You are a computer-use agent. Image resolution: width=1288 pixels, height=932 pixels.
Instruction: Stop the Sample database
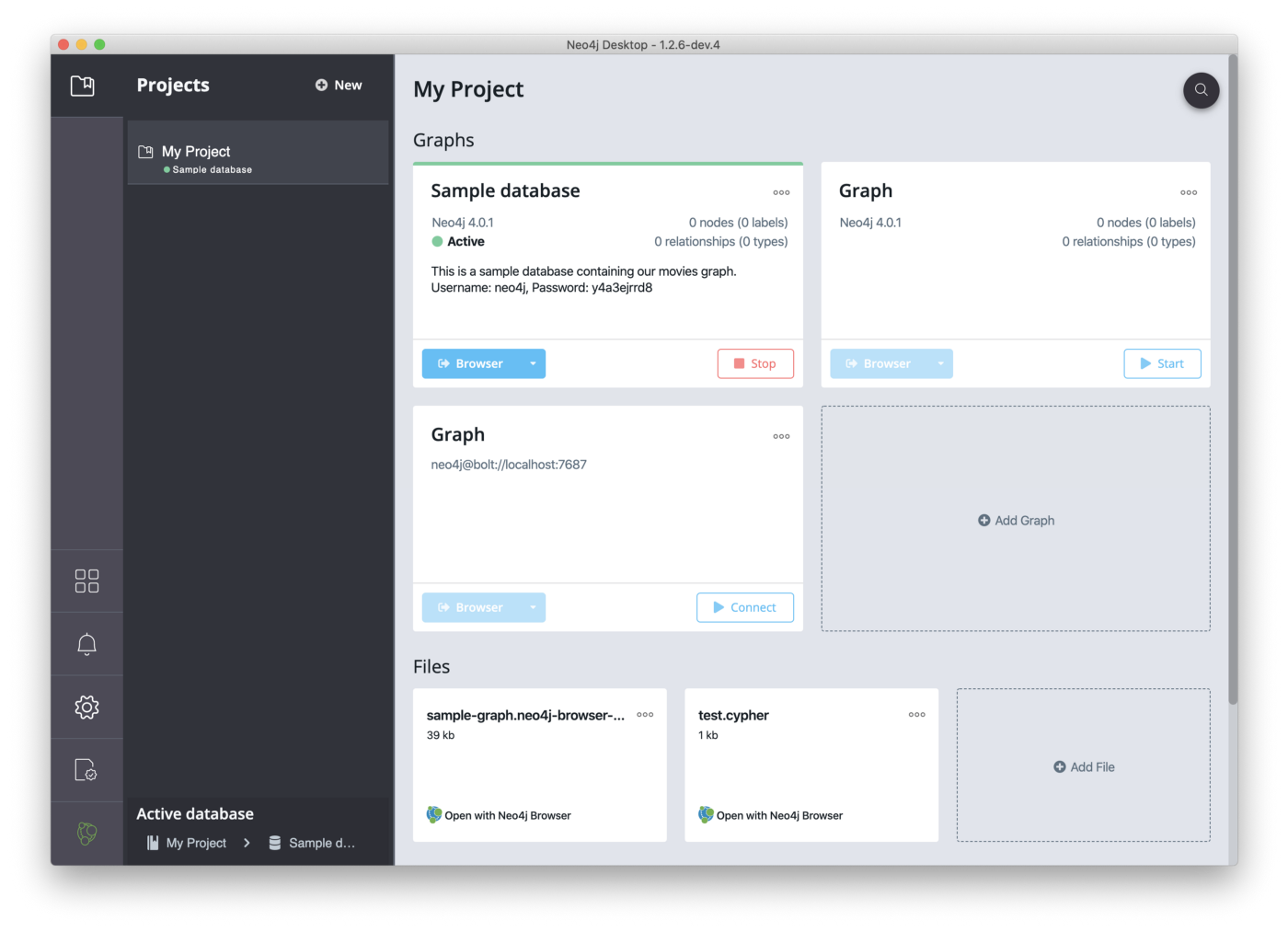click(755, 363)
